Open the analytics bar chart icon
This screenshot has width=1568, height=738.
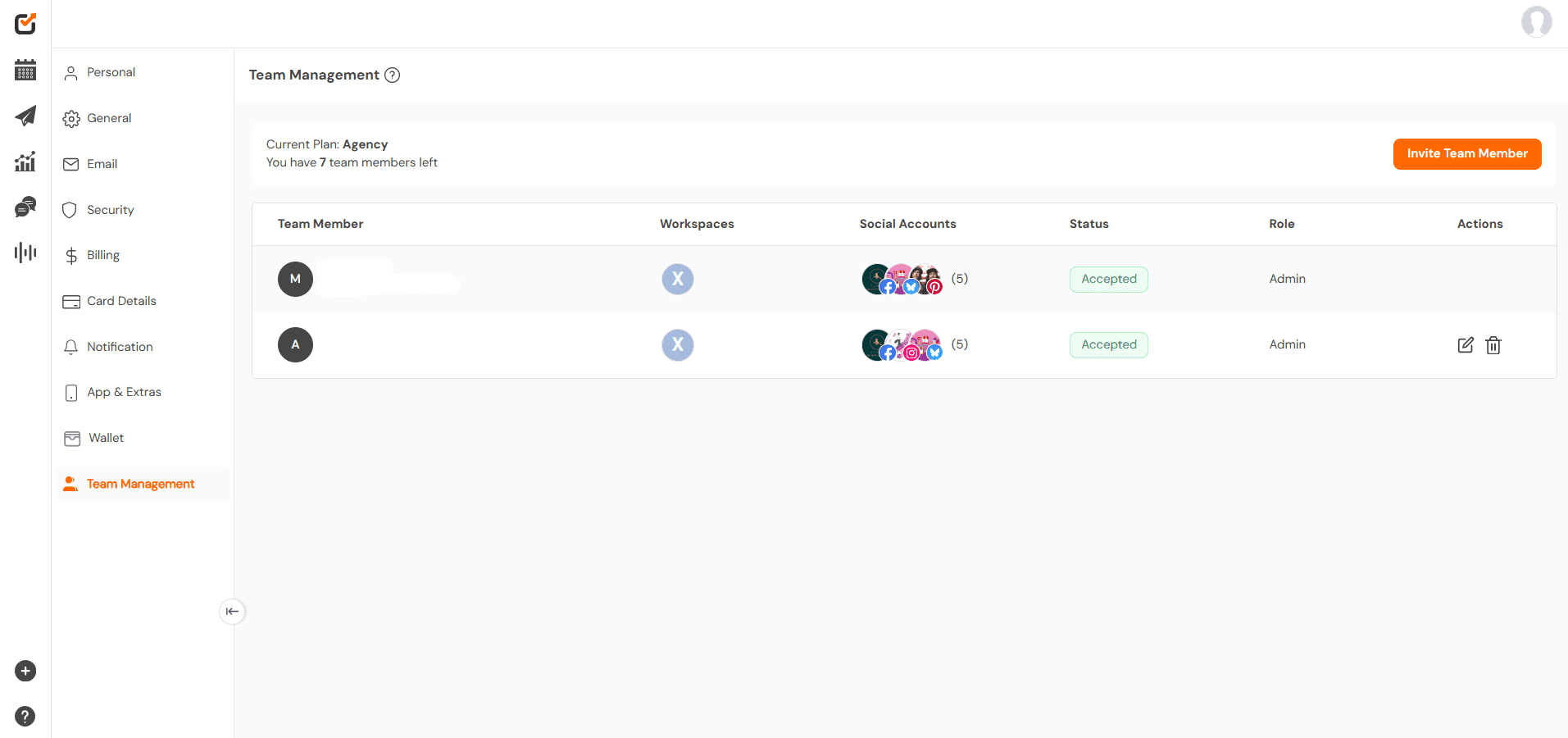click(x=25, y=162)
